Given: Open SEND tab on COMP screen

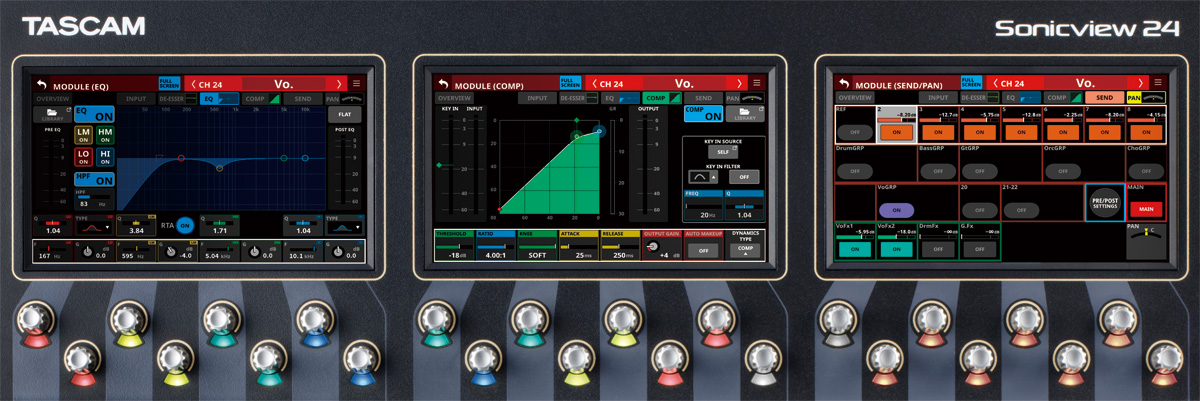Looking at the screenshot, I should pos(704,99).
